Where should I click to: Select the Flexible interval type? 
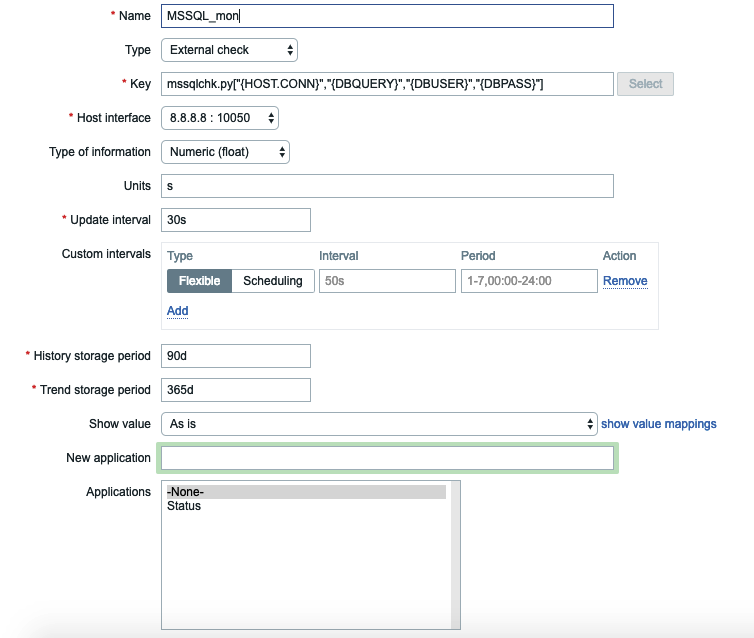point(199,281)
